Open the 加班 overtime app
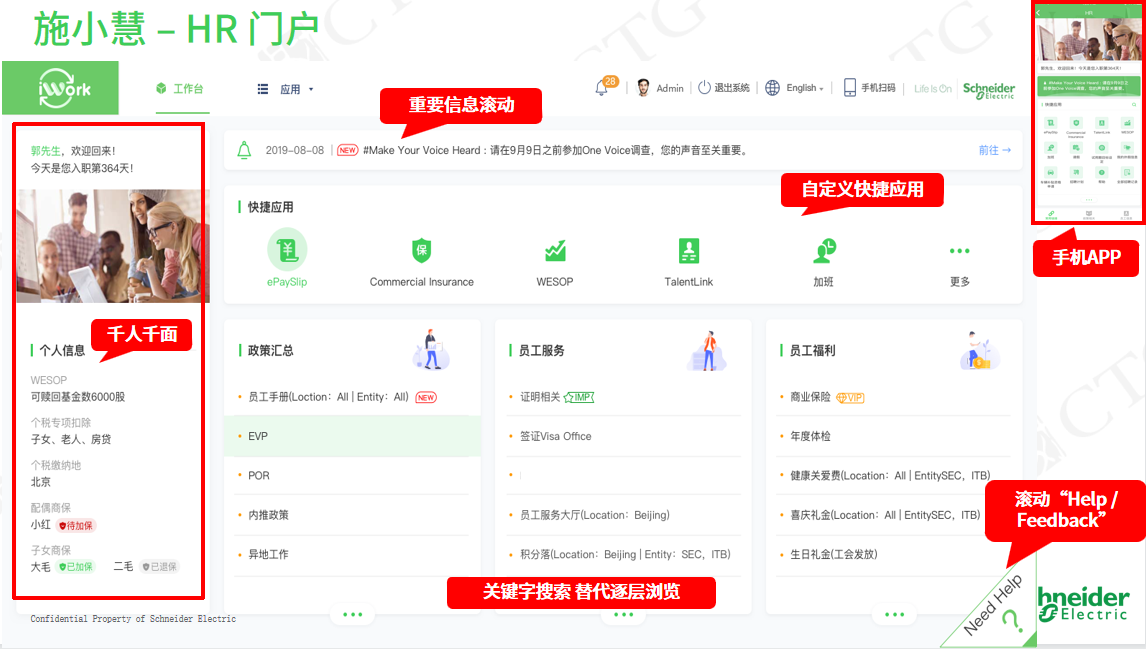 (824, 262)
